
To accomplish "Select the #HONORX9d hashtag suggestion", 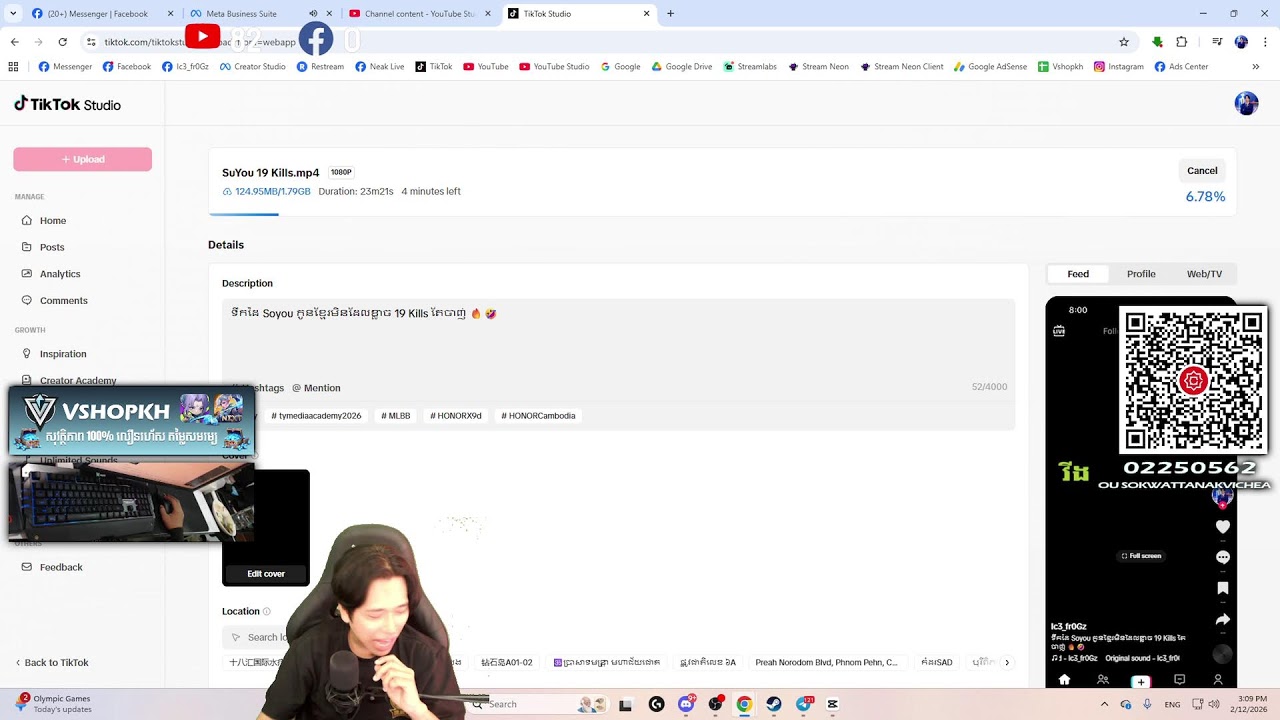I will coord(456,416).
